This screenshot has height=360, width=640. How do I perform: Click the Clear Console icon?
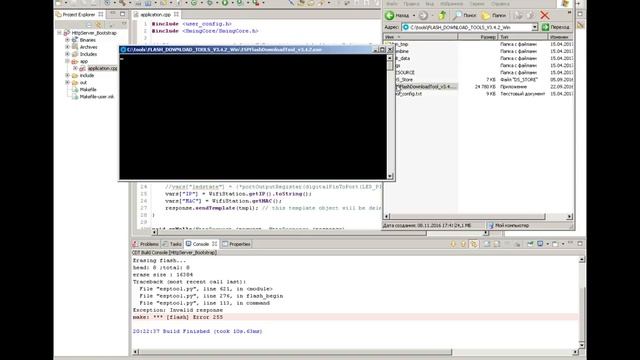pos(487,244)
